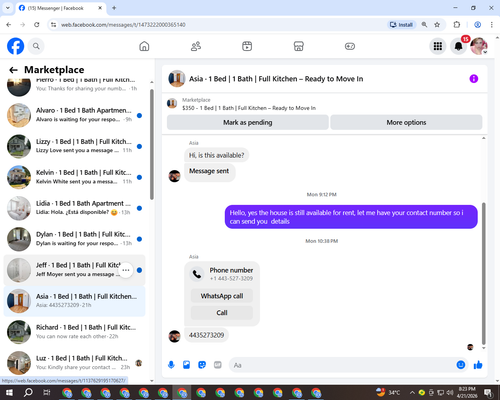
Task: Select the Asia conversation in list
Action: point(74,301)
